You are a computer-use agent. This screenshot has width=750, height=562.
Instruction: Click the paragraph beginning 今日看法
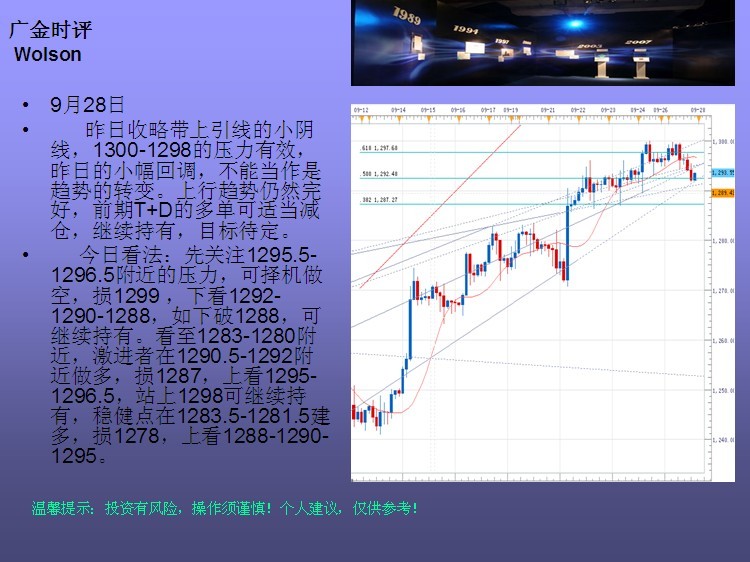[x=185, y=355]
